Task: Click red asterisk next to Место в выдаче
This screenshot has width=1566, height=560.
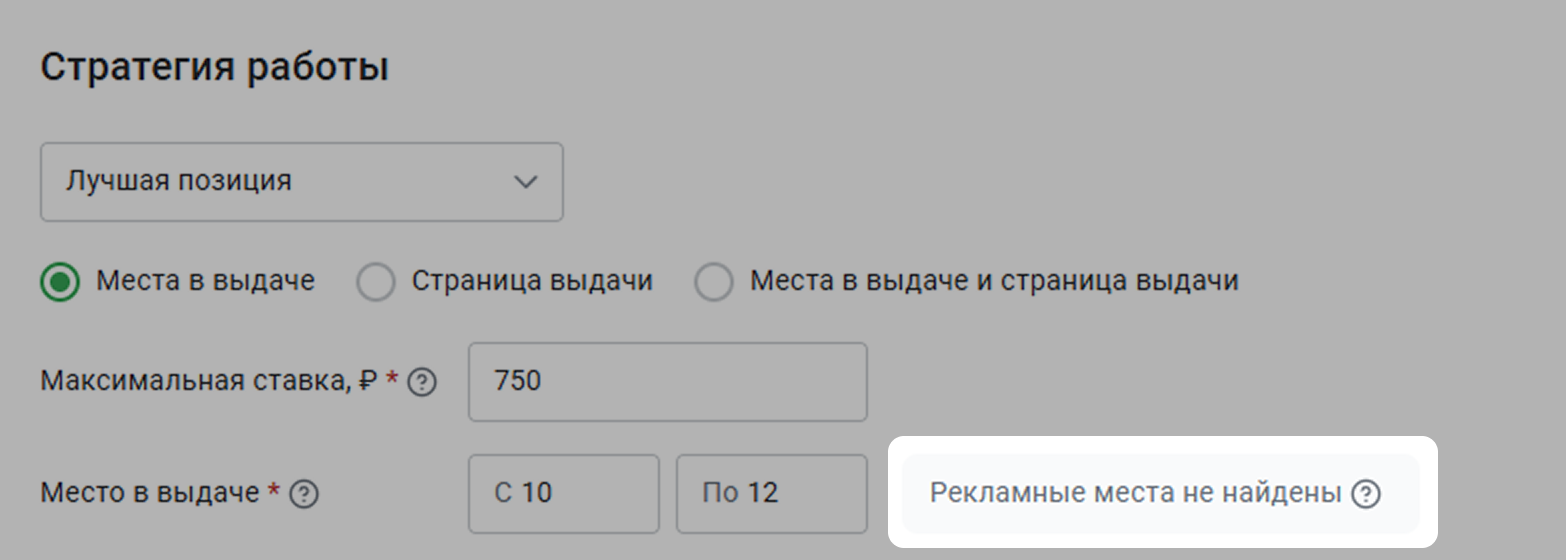Action: [x=273, y=491]
